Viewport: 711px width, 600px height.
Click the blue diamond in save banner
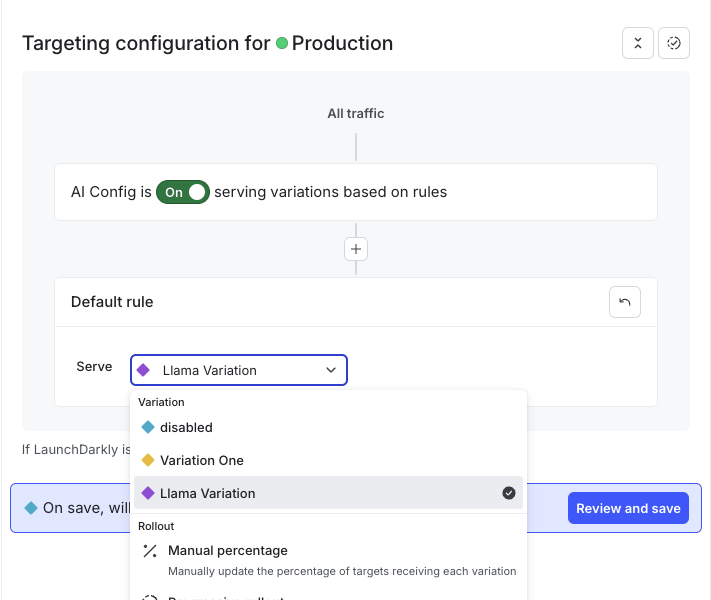coord(31,508)
